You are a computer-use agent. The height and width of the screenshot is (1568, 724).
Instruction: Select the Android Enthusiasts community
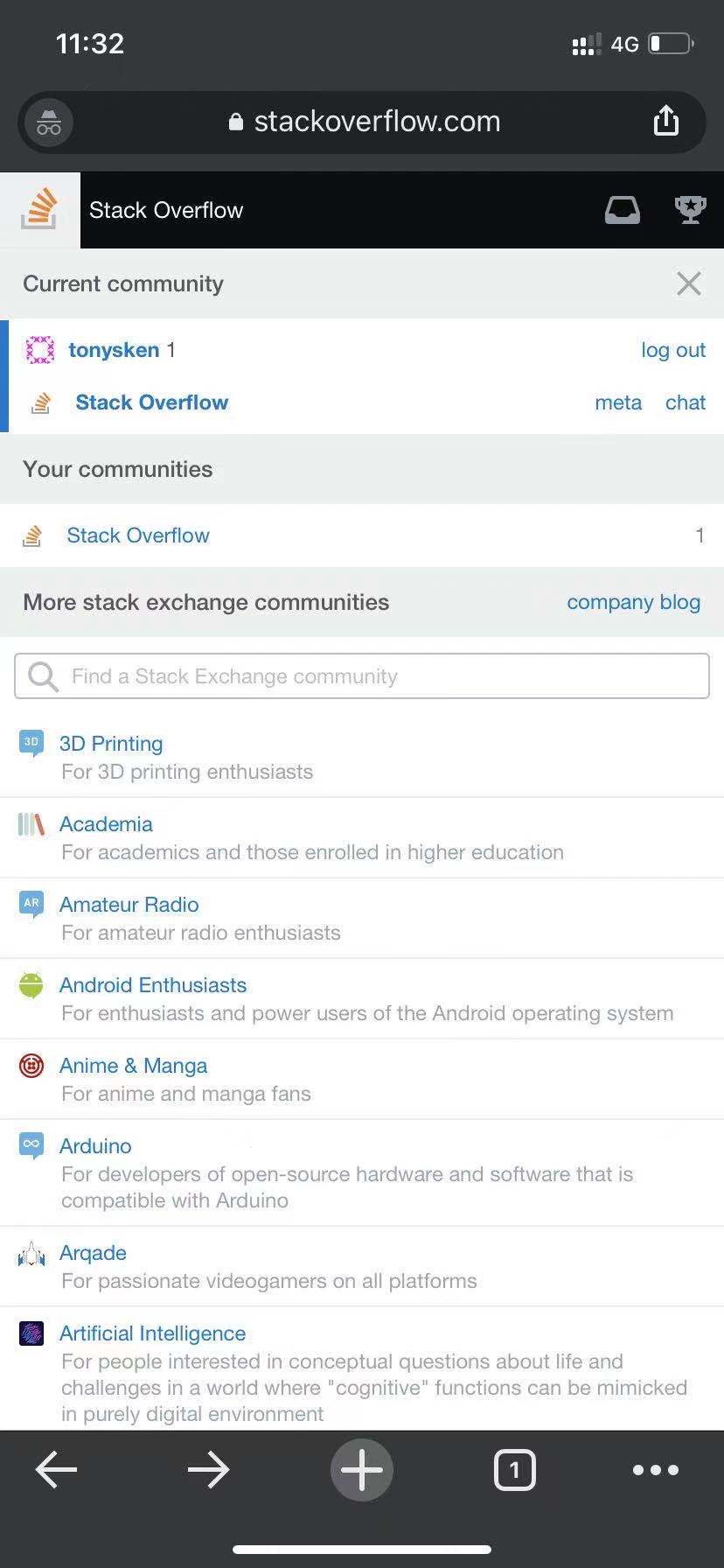click(153, 985)
